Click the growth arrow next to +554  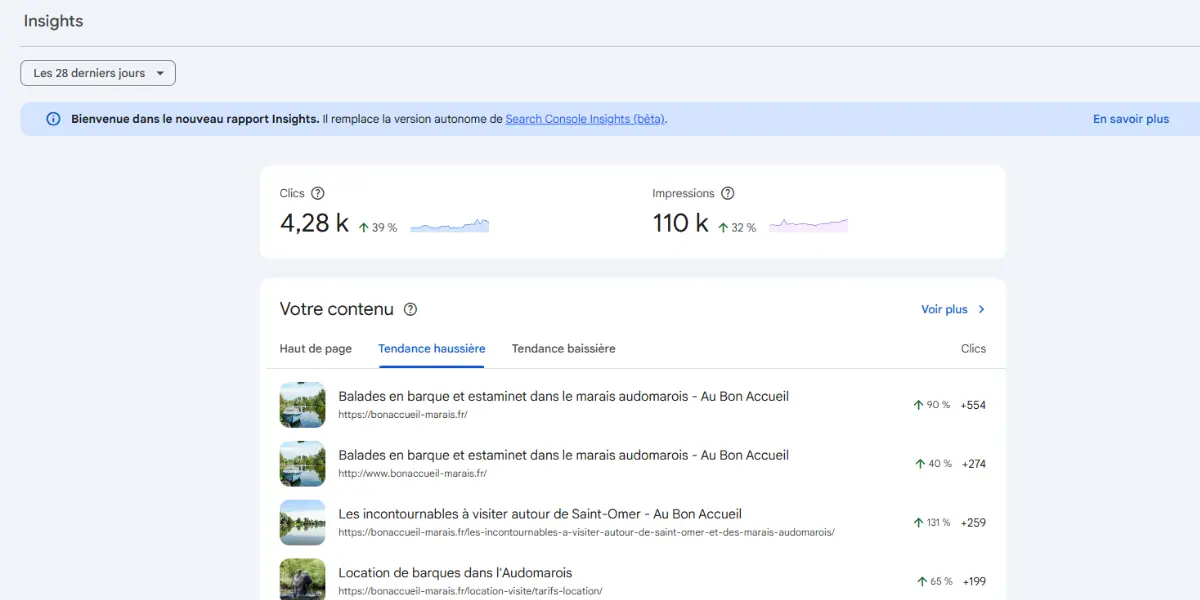click(917, 405)
